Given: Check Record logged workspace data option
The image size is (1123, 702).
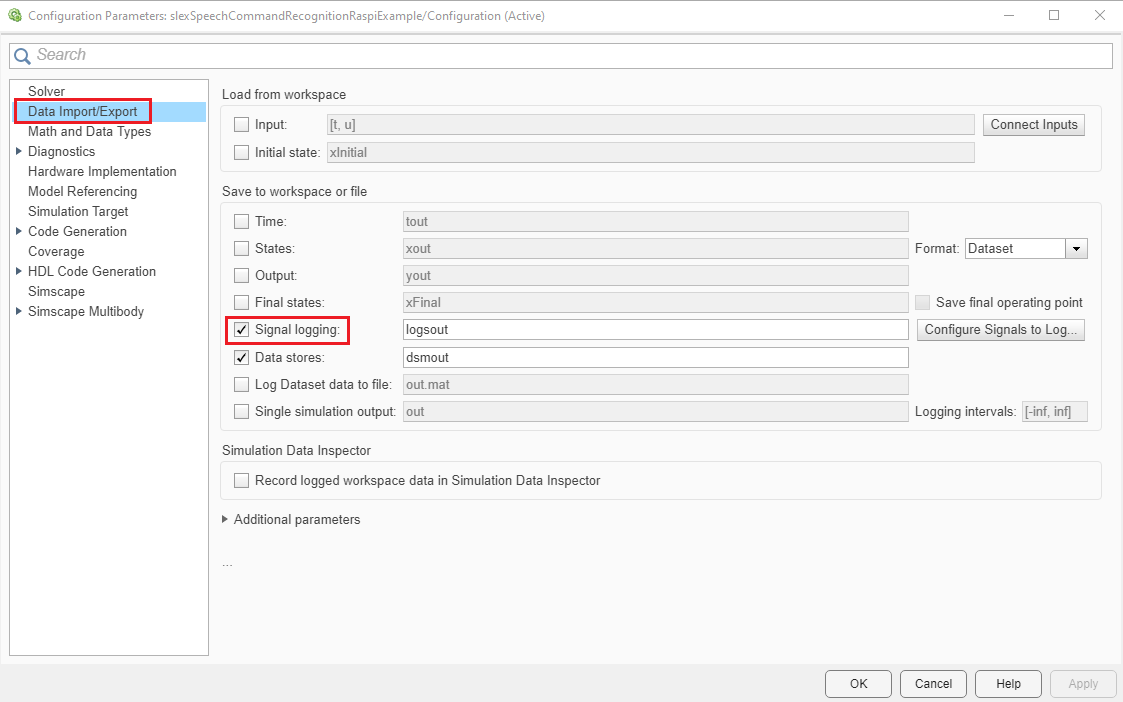Looking at the screenshot, I should [x=241, y=481].
